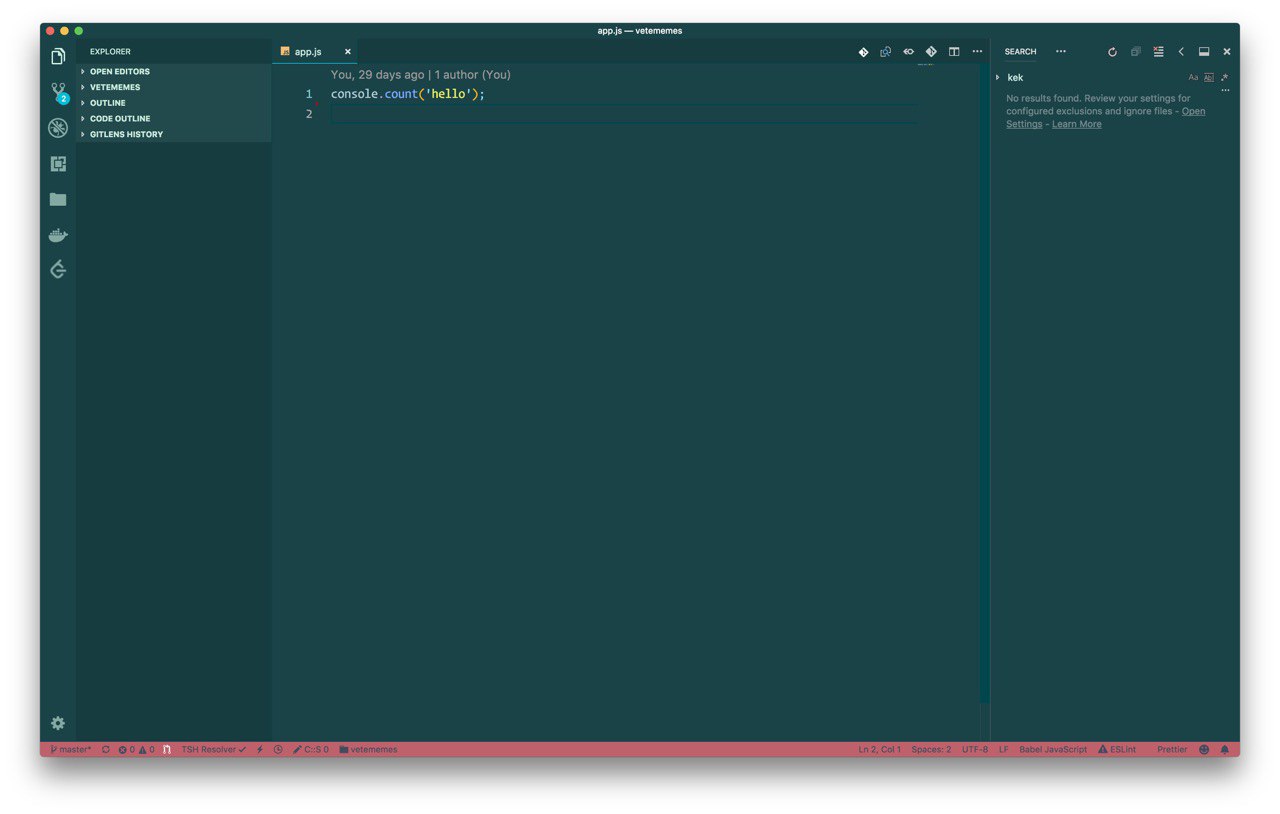
Task: Expand the replace field arrow beside kek
Action: [998, 77]
